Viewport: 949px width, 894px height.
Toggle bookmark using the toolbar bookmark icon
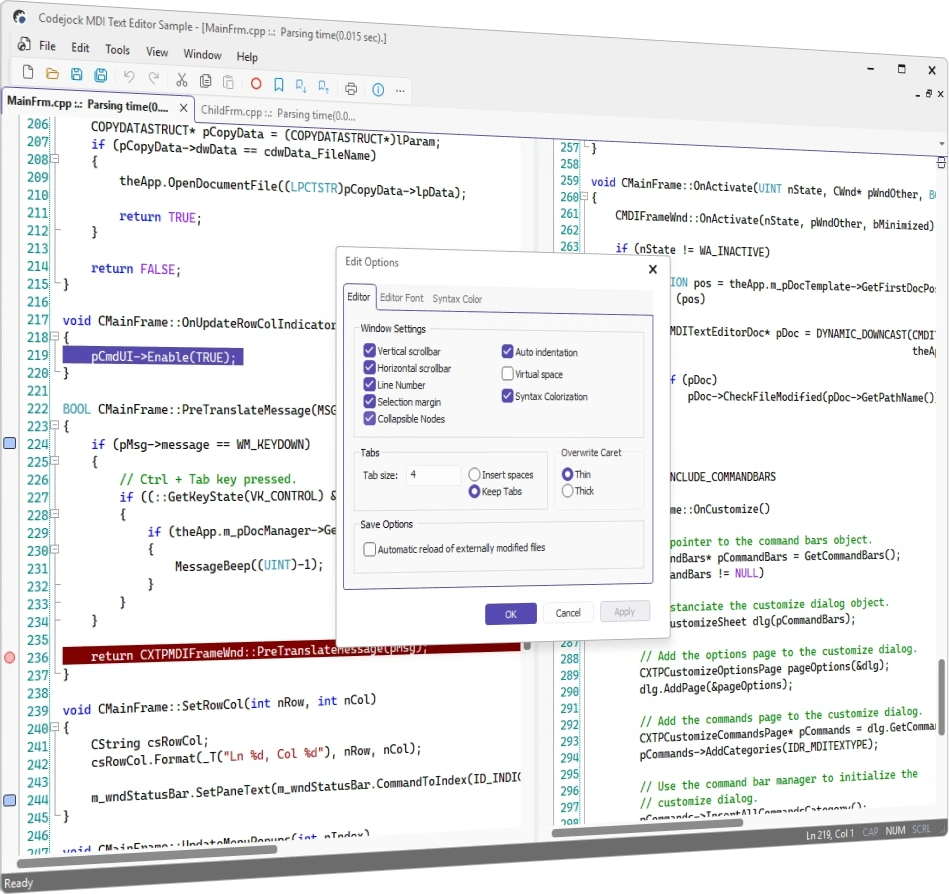278,85
